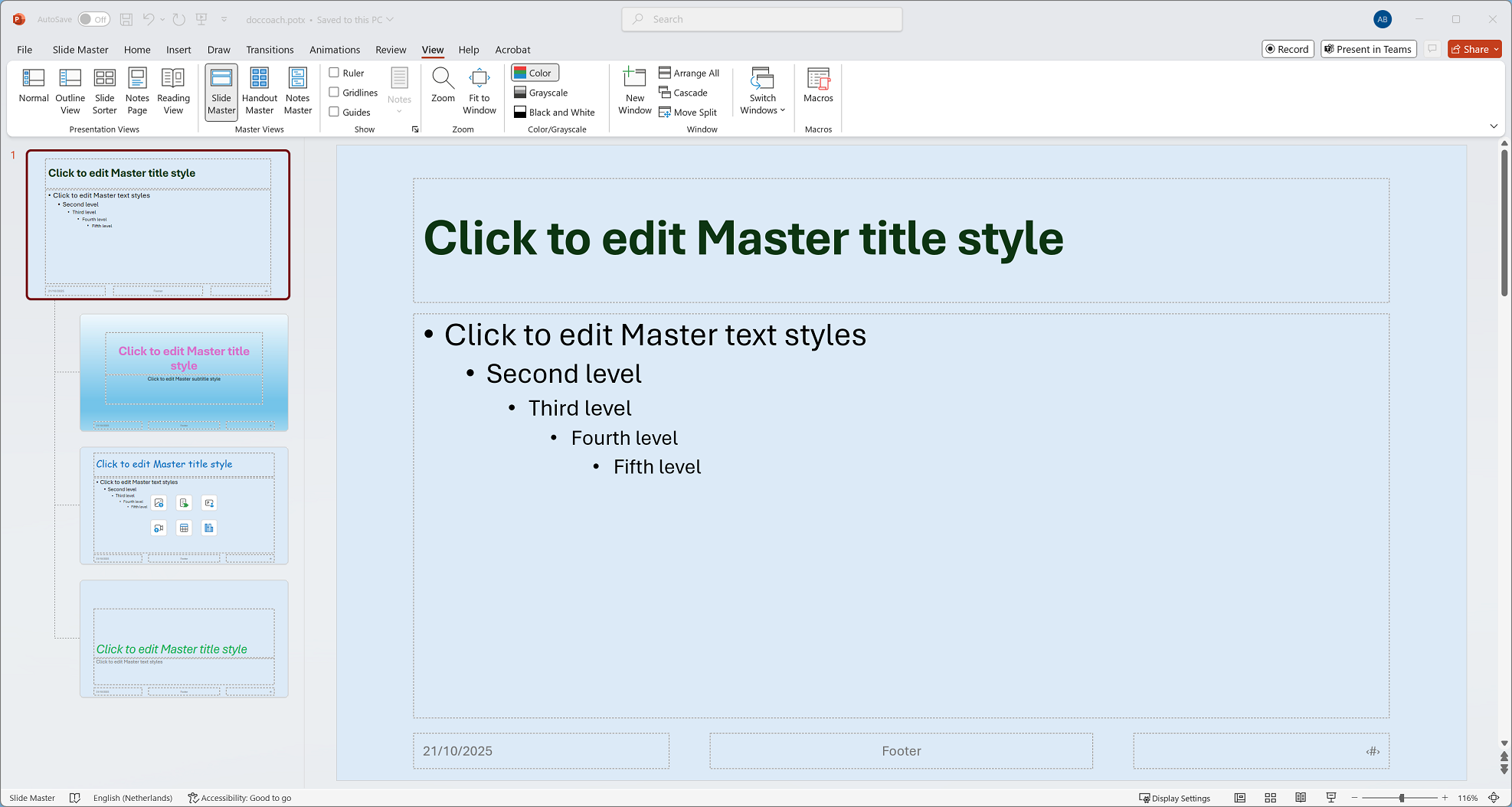1512x807 pixels.
Task: Open the Slide Master tab
Action: click(x=80, y=50)
